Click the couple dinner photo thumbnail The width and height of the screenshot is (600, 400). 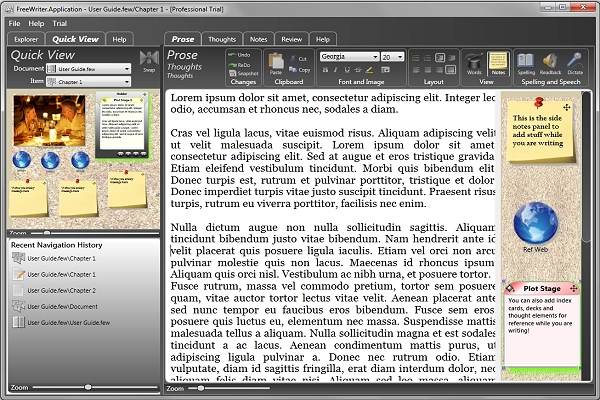pos(49,121)
